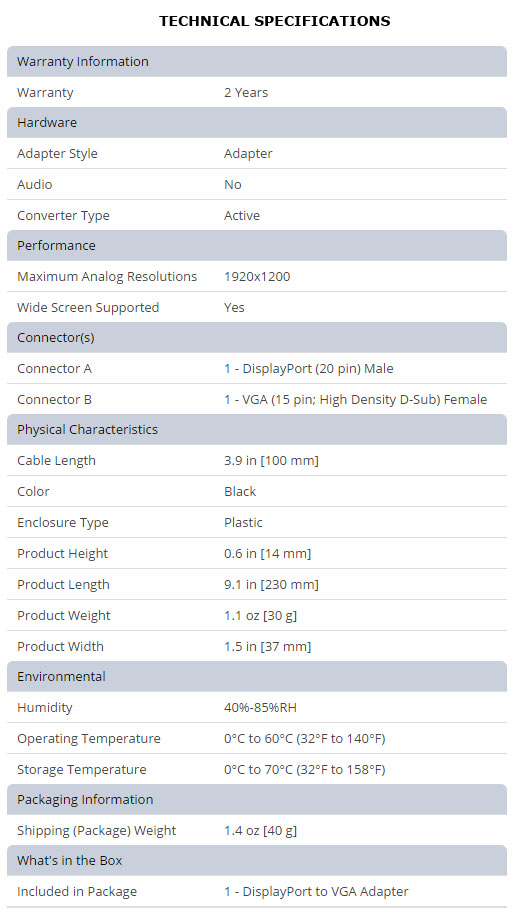Click the Connector A DisplayPort Male value

(x=309, y=369)
